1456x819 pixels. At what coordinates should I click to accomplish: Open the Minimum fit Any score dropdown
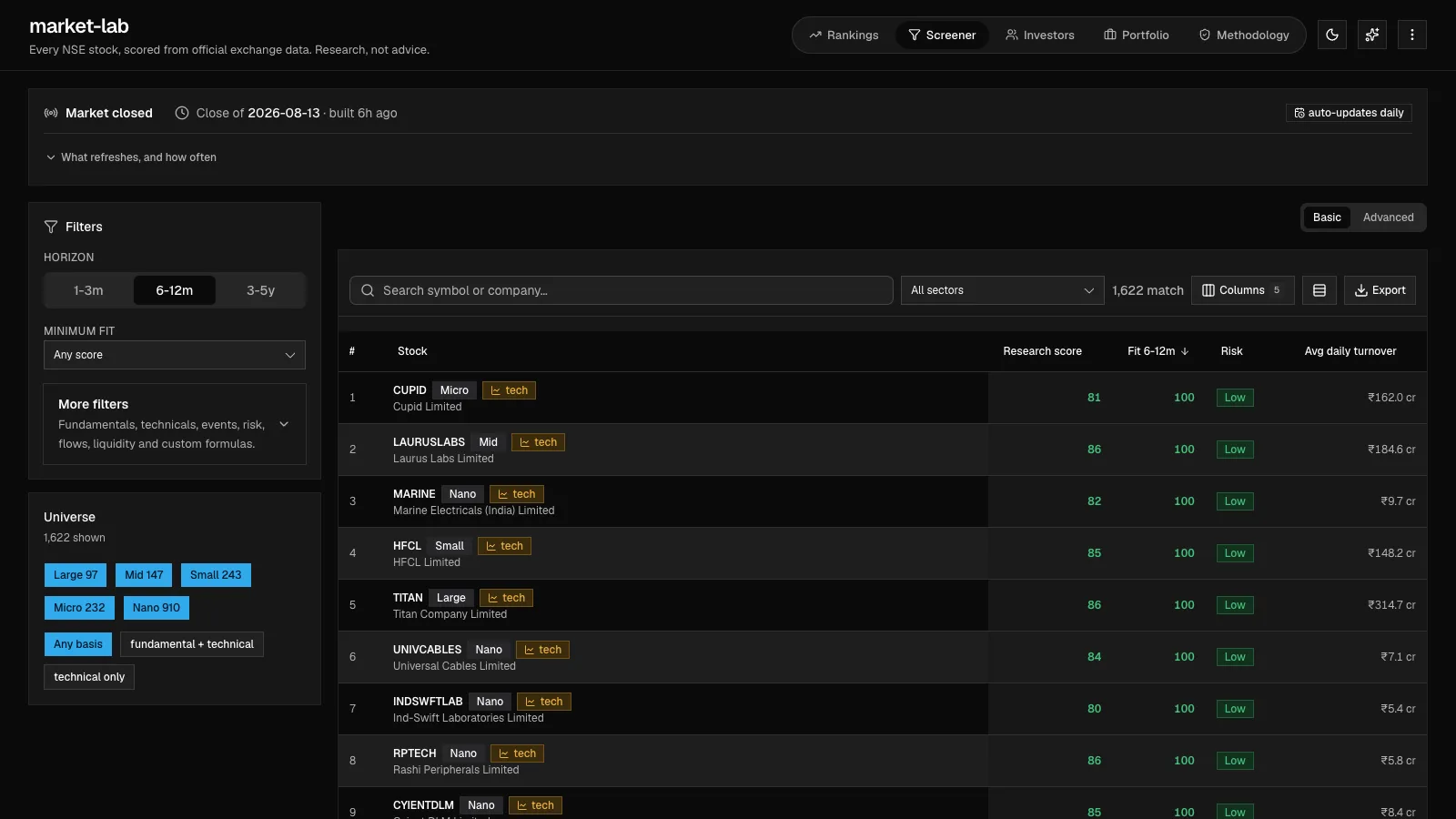click(x=175, y=355)
